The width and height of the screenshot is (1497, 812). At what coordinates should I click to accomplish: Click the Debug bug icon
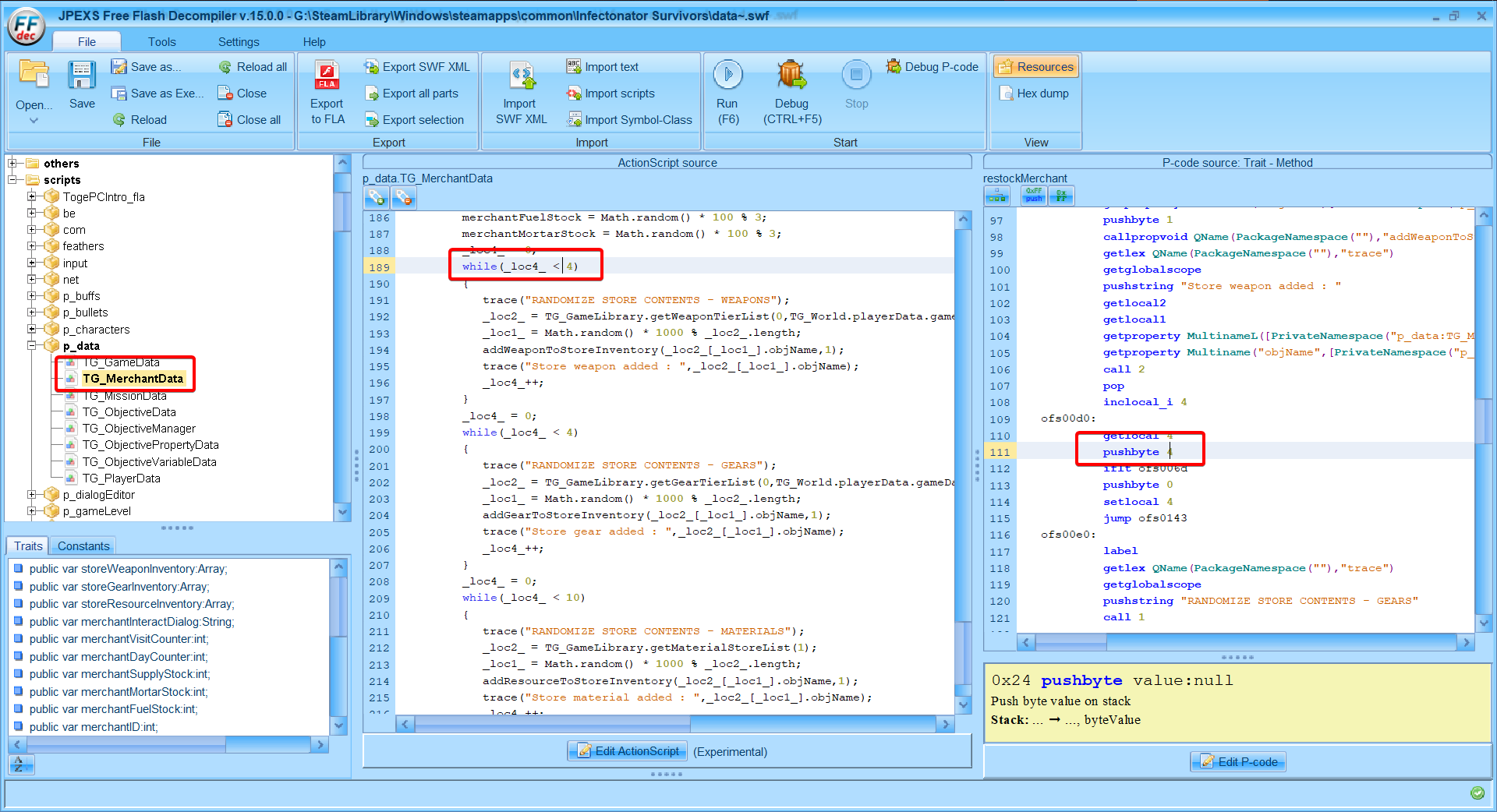pos(791,74)
